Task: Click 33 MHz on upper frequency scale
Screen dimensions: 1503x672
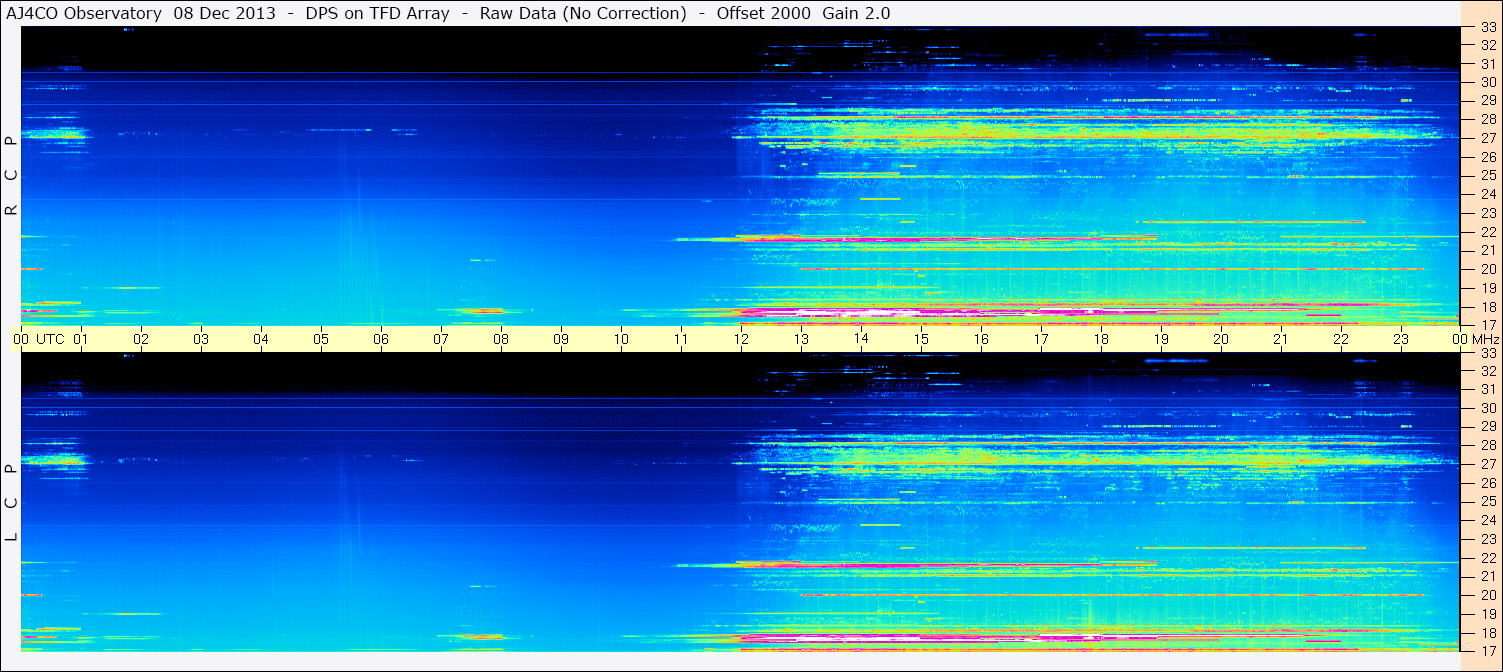Action: tap(1488, 28)
